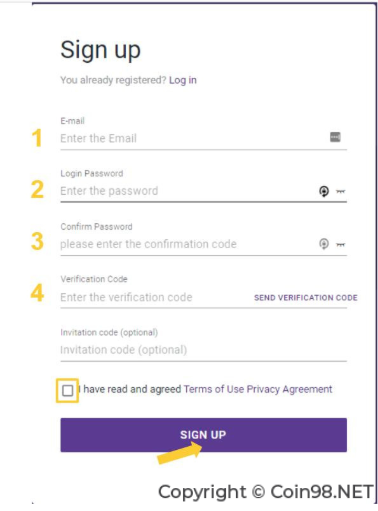Open the Terms of Use link
Image resolution: width=378 pixels, height=511 pixels.
(x=214, y=389)
